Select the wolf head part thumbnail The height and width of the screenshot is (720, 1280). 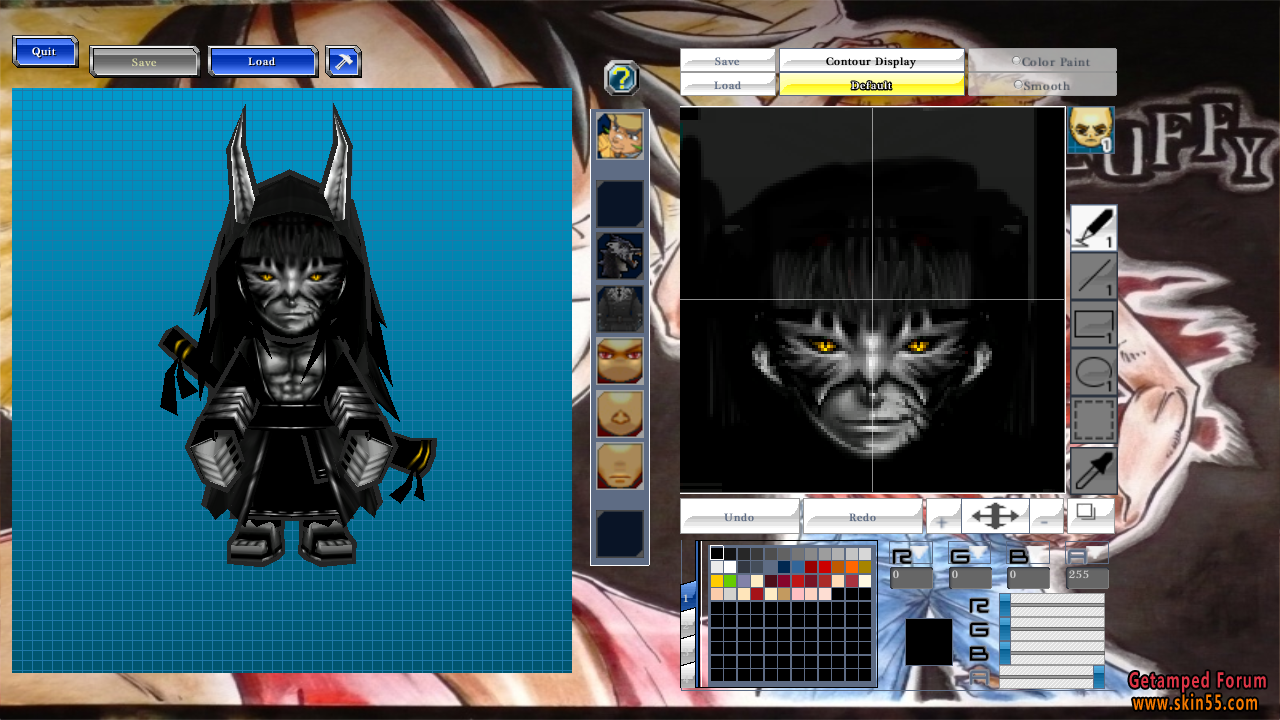pyautogui.click(x=620, y=256)
